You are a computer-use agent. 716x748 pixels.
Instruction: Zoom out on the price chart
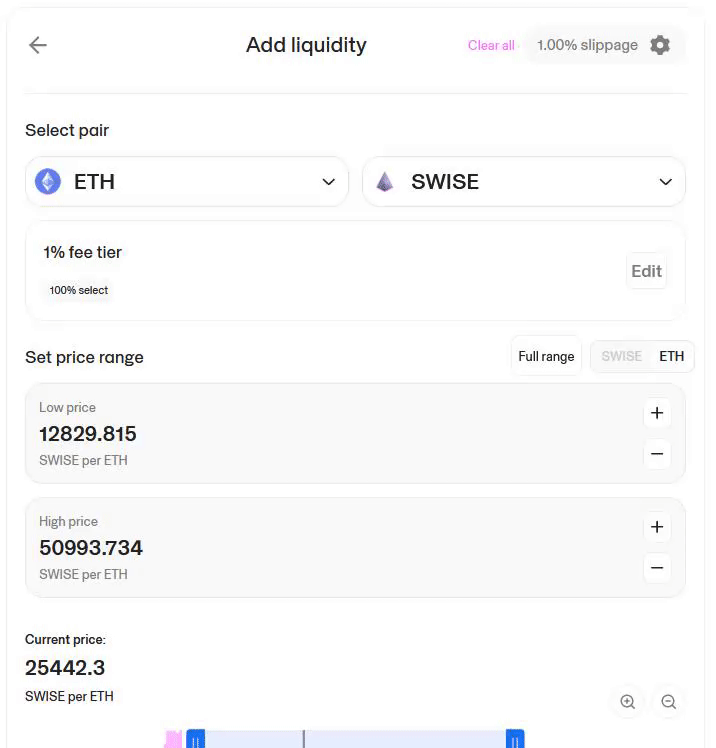(669, 702)
